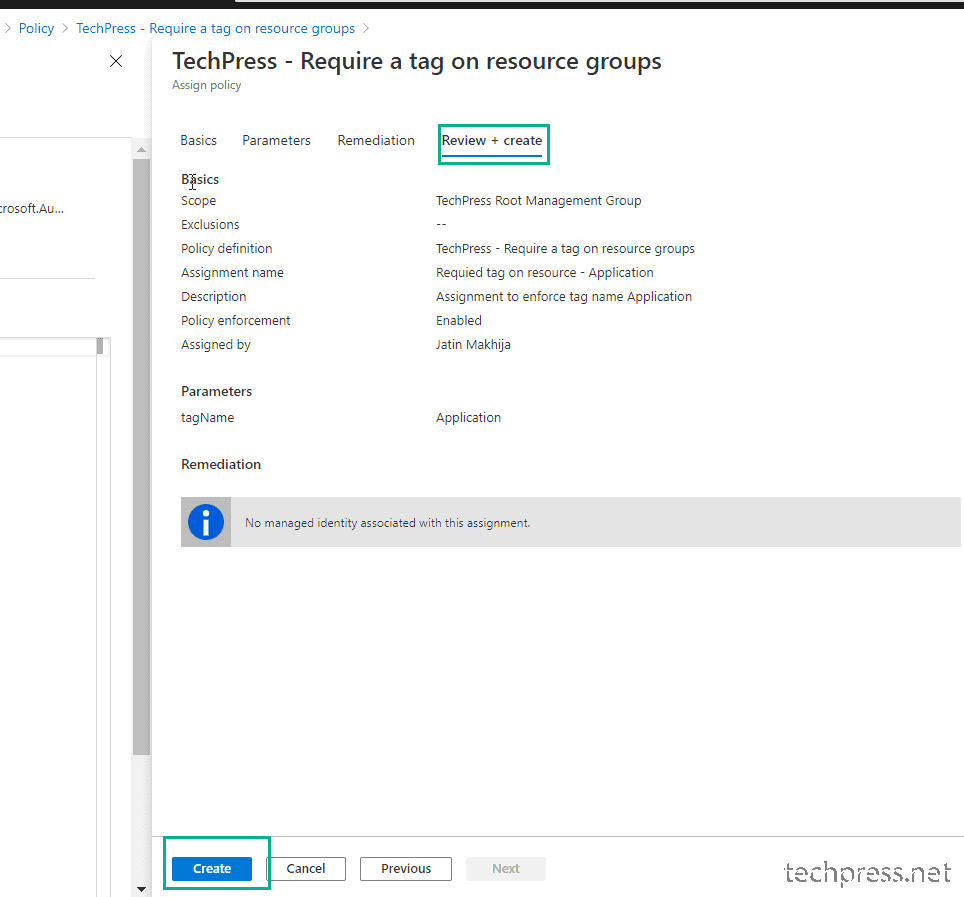Click scrollbar up arrow in left pane

click(x=141, y=149)
